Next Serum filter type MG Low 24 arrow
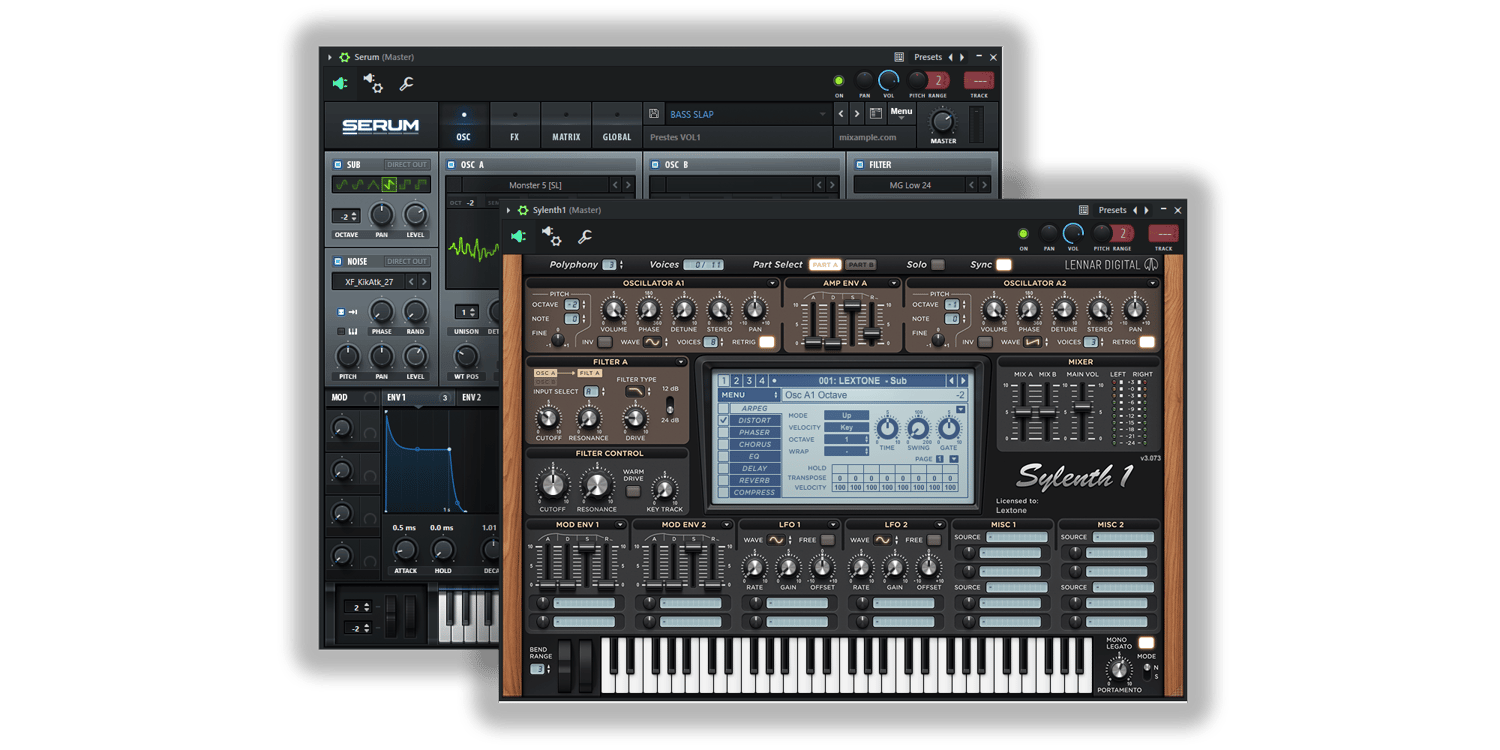The width and height of the screenshot is (1500, 750). (984, 185)
